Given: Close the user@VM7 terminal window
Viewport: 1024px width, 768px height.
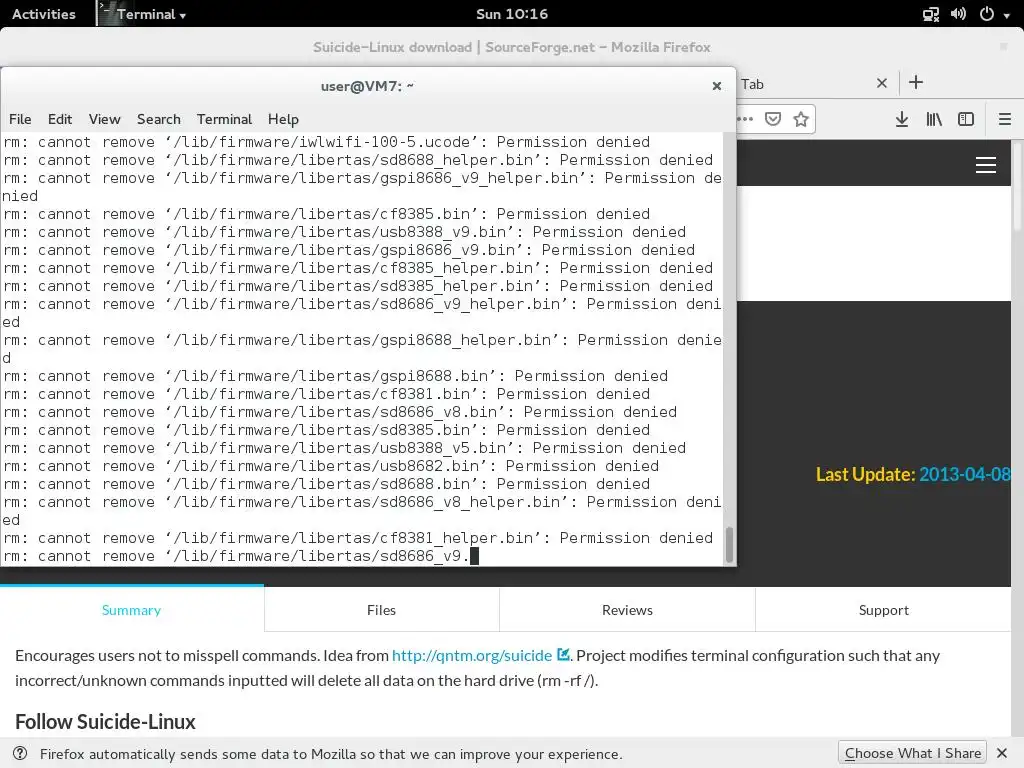Looking at the screenshot, I should 716,86.
